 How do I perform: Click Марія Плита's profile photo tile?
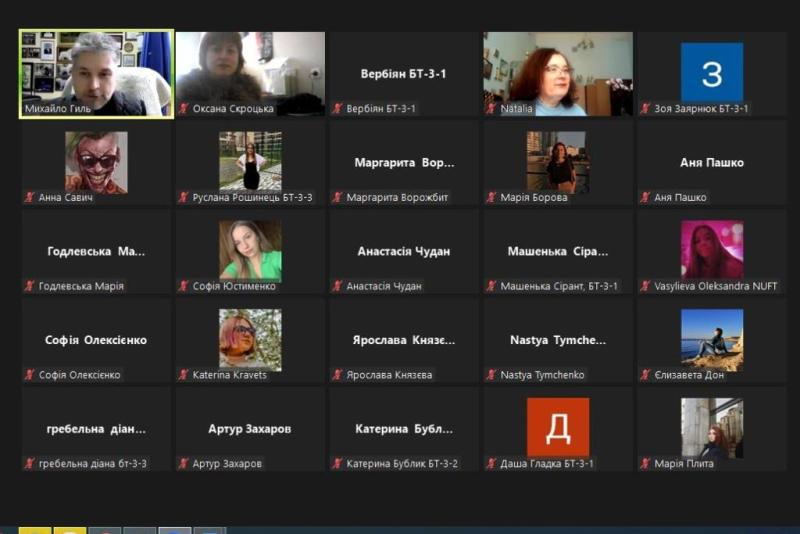point(711,428)
